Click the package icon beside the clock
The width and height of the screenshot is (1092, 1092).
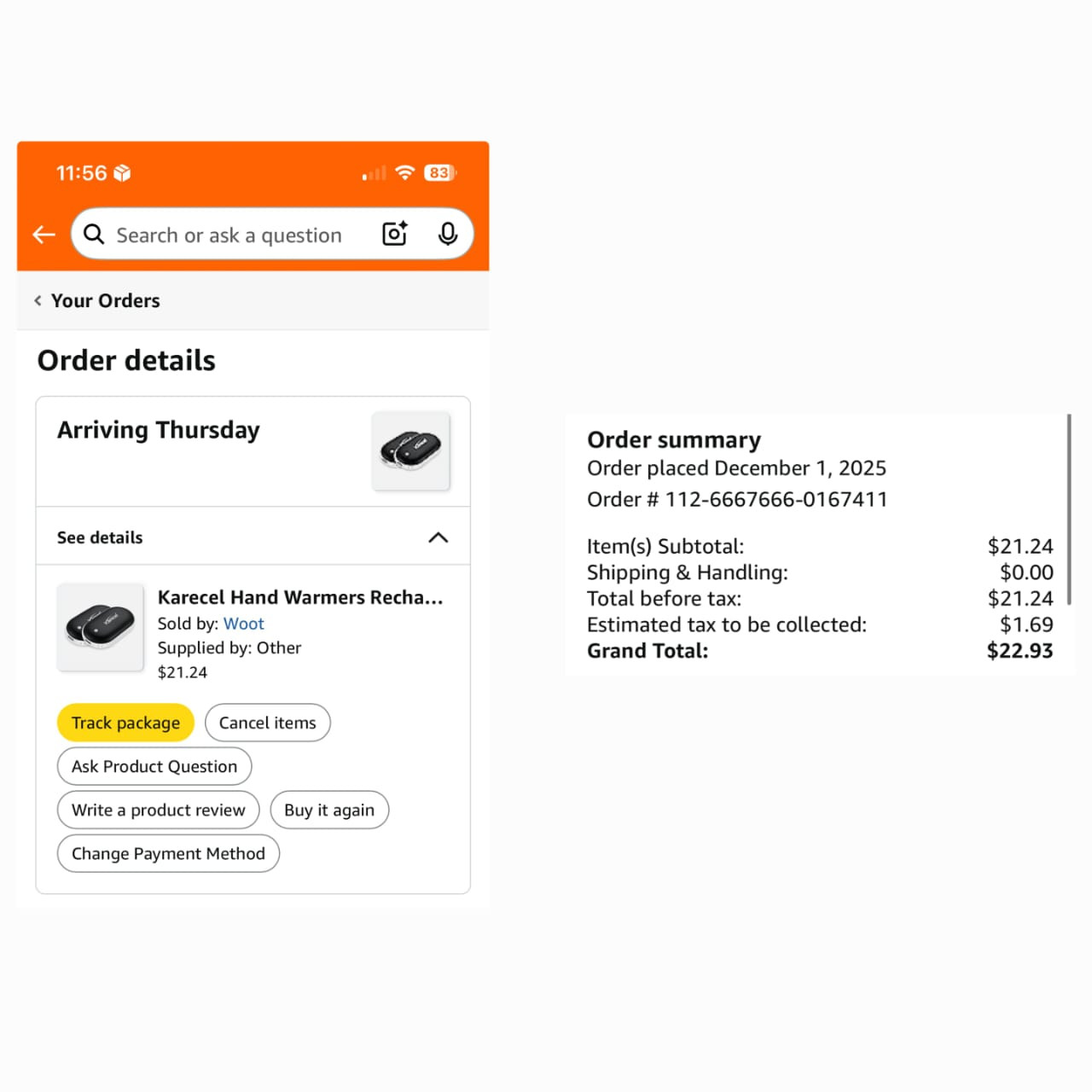pos(123,173)
